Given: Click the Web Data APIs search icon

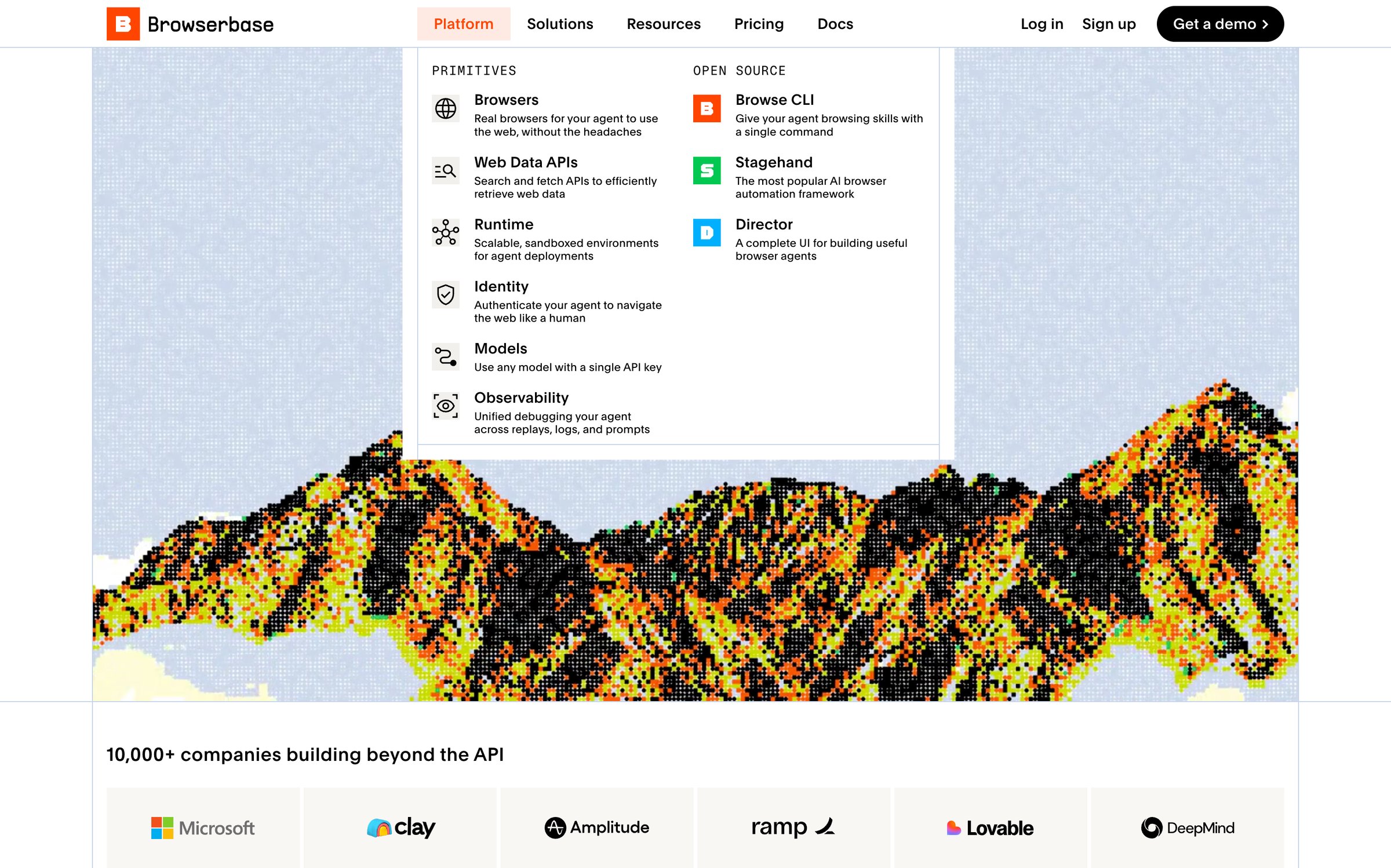Looking at the screenshot, I should (446, 170).
